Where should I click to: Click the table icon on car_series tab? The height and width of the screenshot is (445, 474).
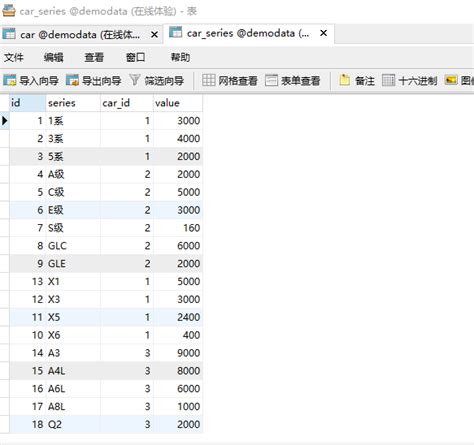pyautogui.click(x=175, y=33)
